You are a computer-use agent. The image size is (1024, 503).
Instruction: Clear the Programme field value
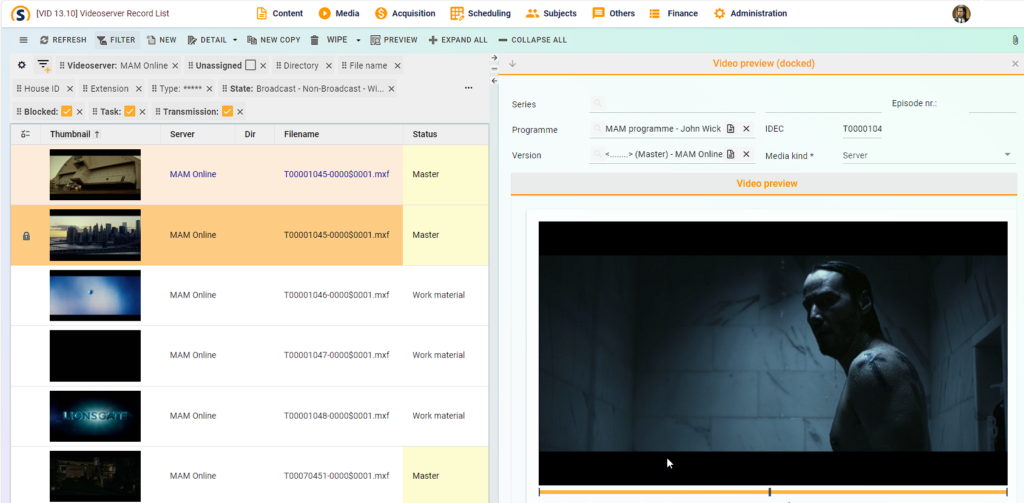(x=746, y=129)
